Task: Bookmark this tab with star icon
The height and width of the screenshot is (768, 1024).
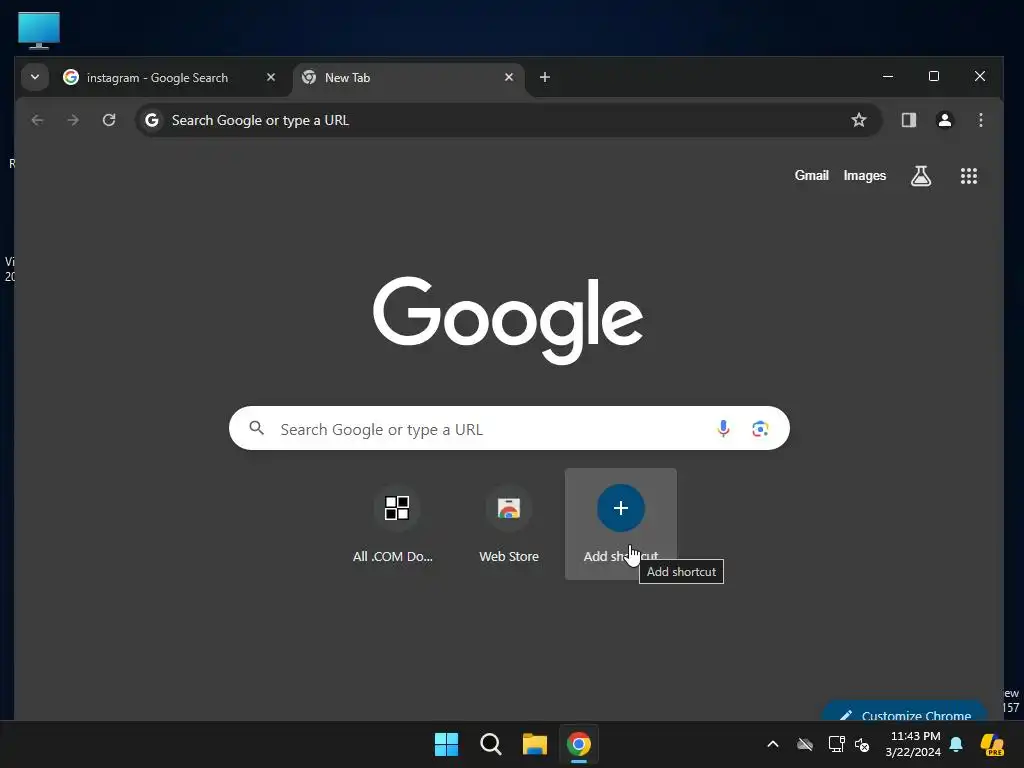Action: (859, 120)
